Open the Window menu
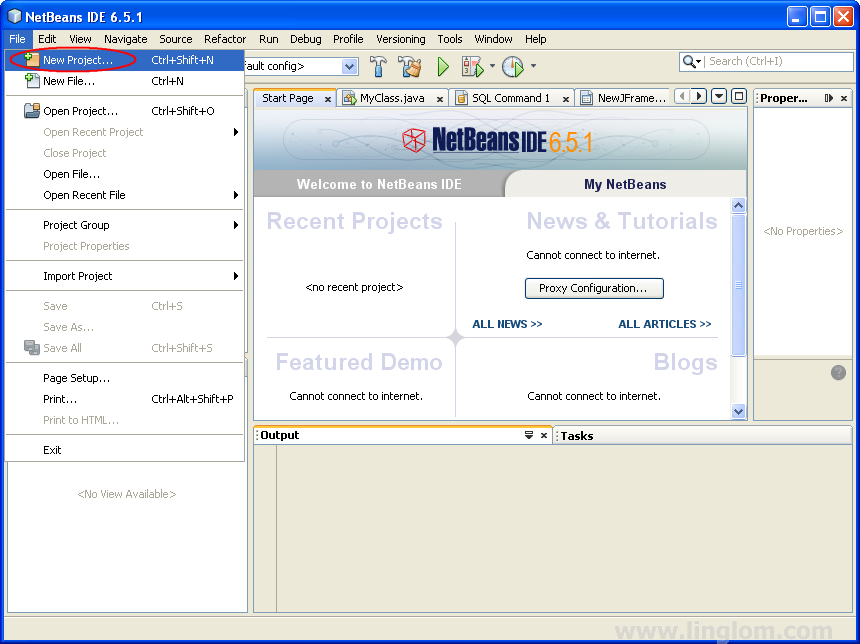The height and width of the screenshot is (644, 860). [x=493, y=39]
